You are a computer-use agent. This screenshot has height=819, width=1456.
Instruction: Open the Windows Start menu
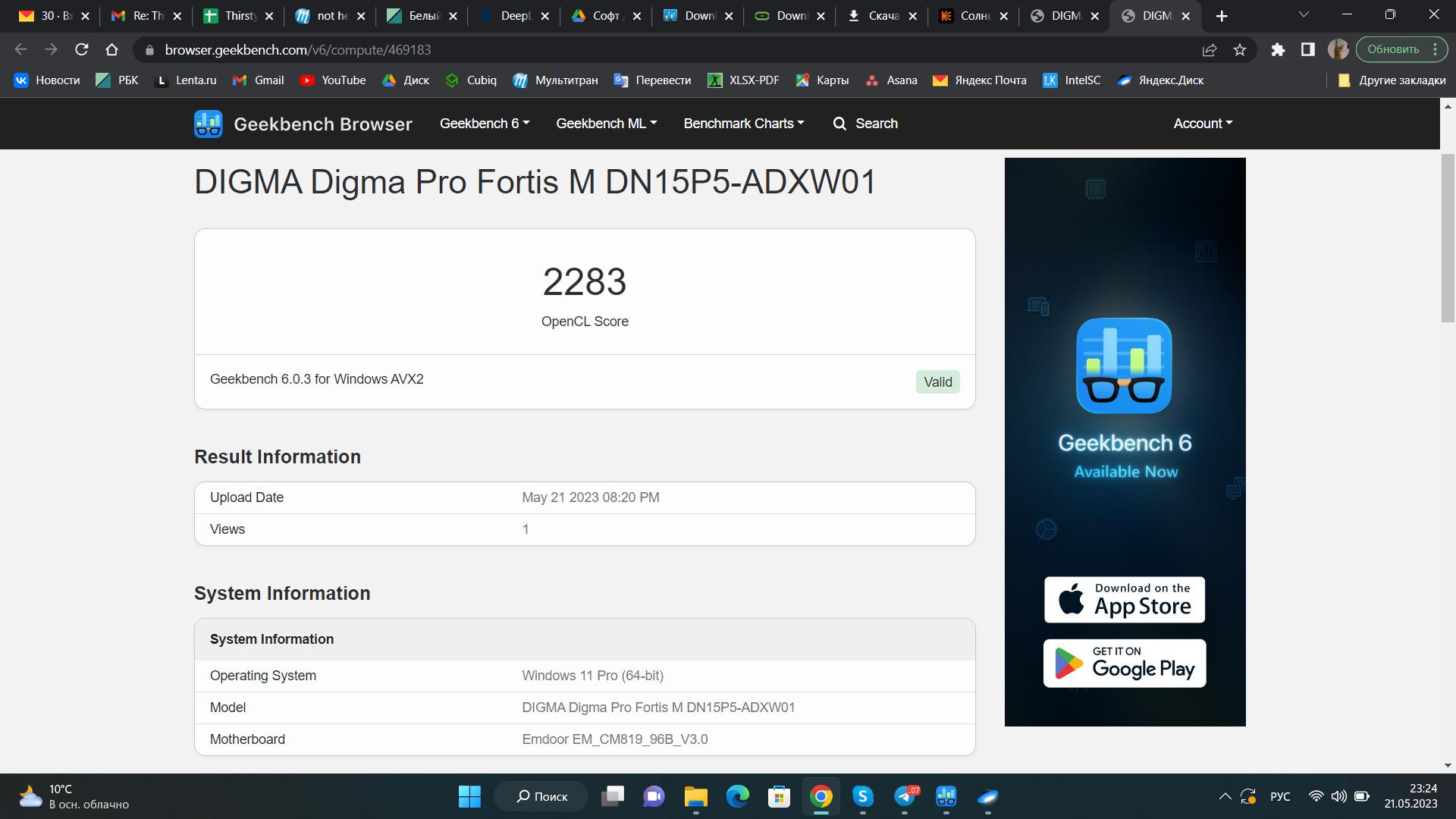[x=469, y=796]
